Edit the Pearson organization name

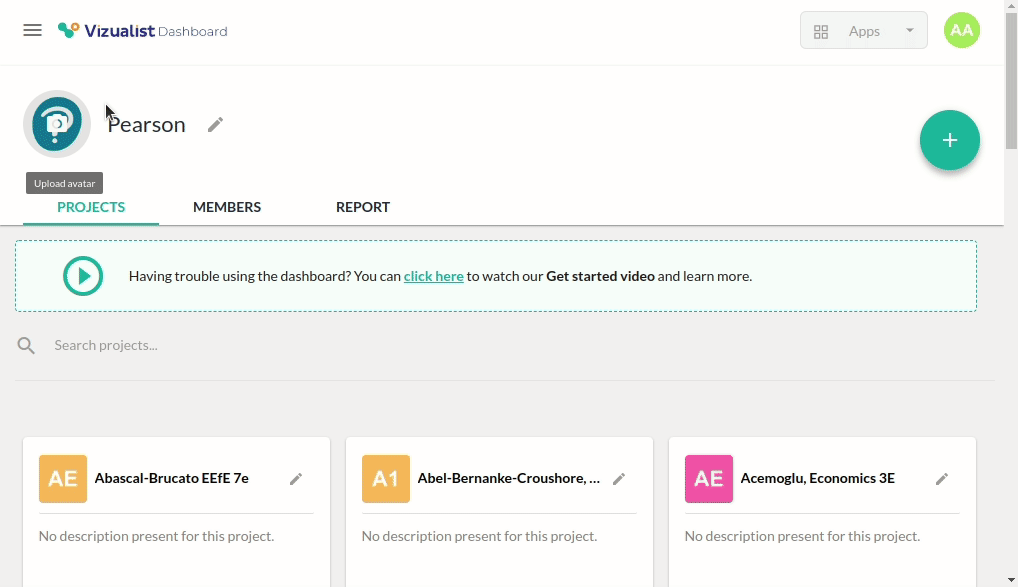click(x=215, y=124)
